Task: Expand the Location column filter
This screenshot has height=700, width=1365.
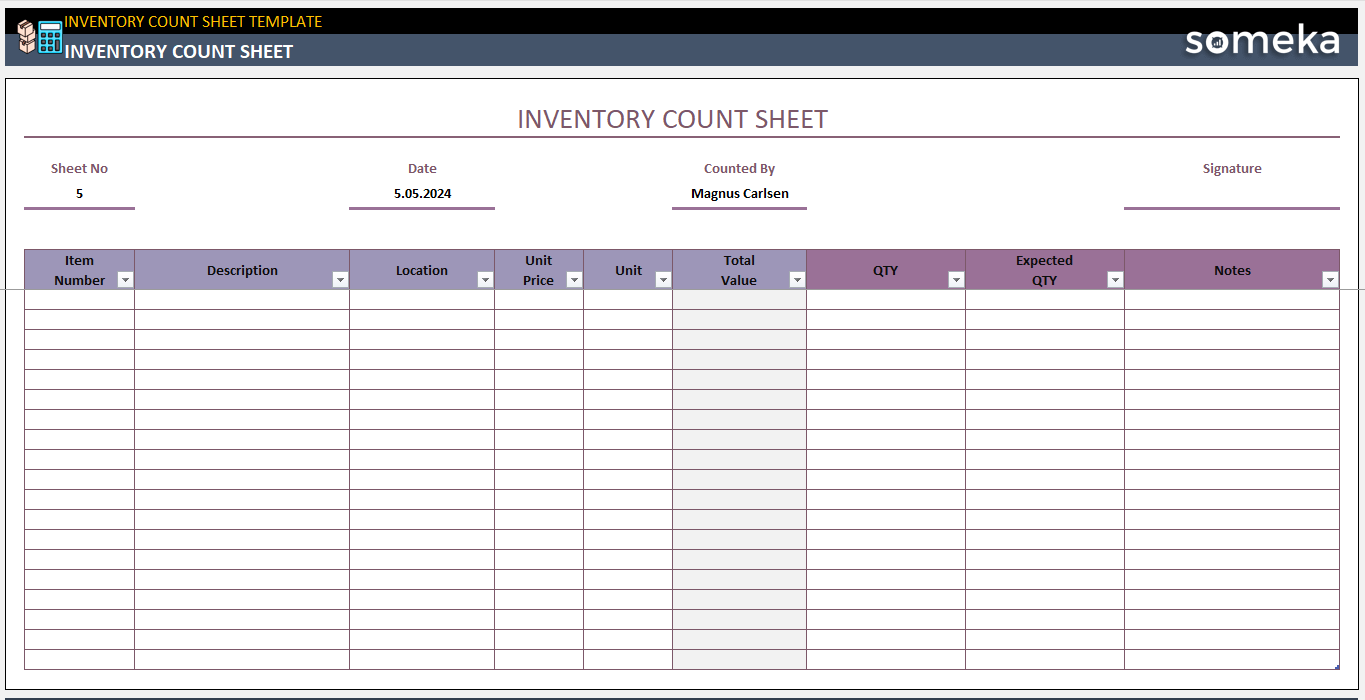Action: click(485, 280)
